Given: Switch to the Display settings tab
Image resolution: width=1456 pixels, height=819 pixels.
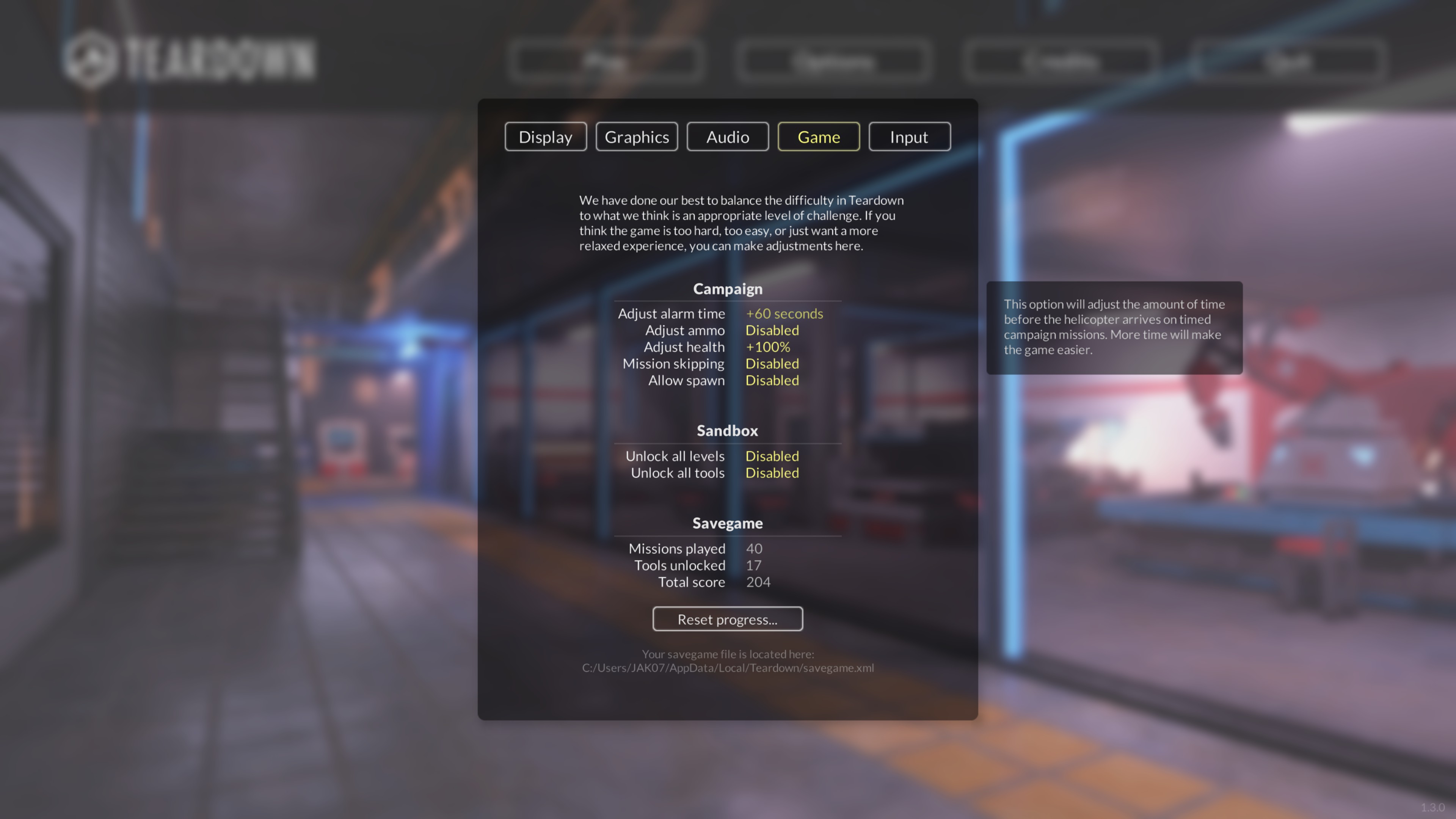Looking at the screenshot, I should pyautogui.click(x=545, y=136).
